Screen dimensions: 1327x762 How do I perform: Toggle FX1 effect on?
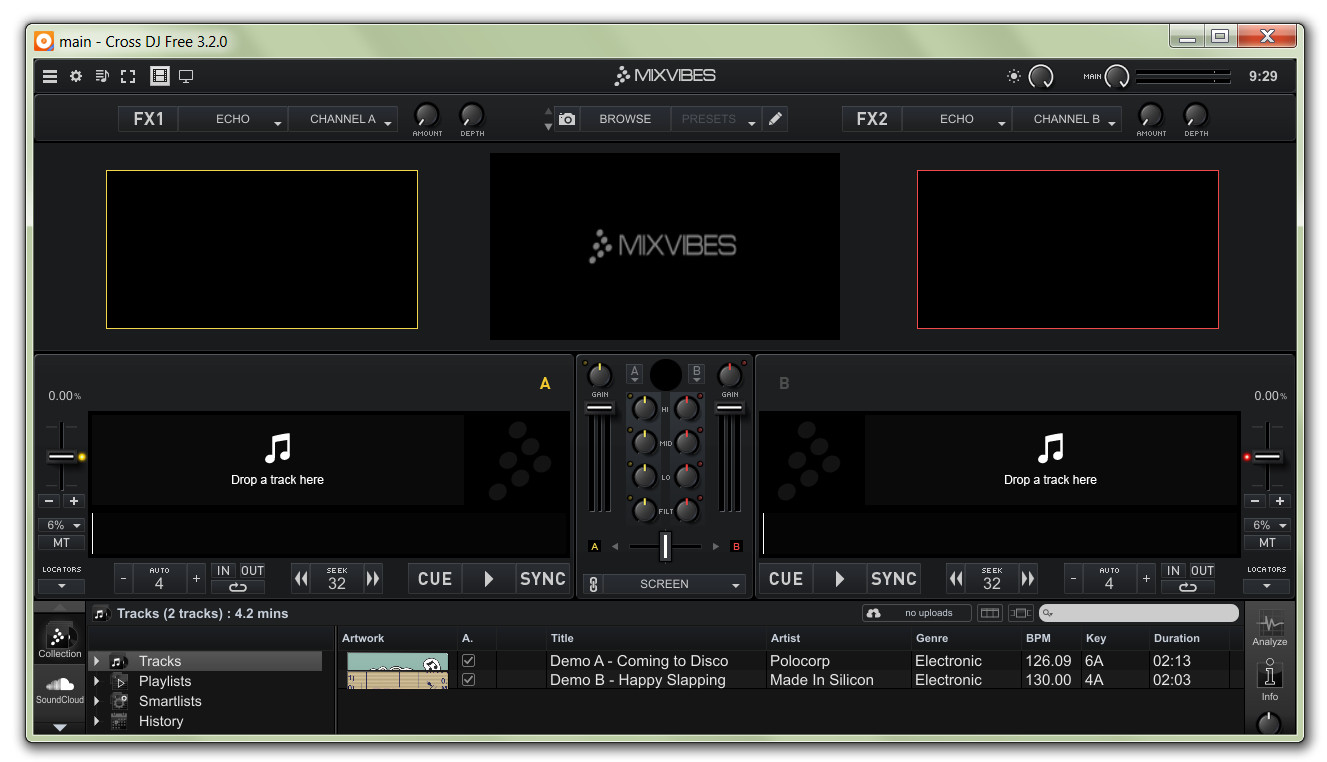(148, 119)
